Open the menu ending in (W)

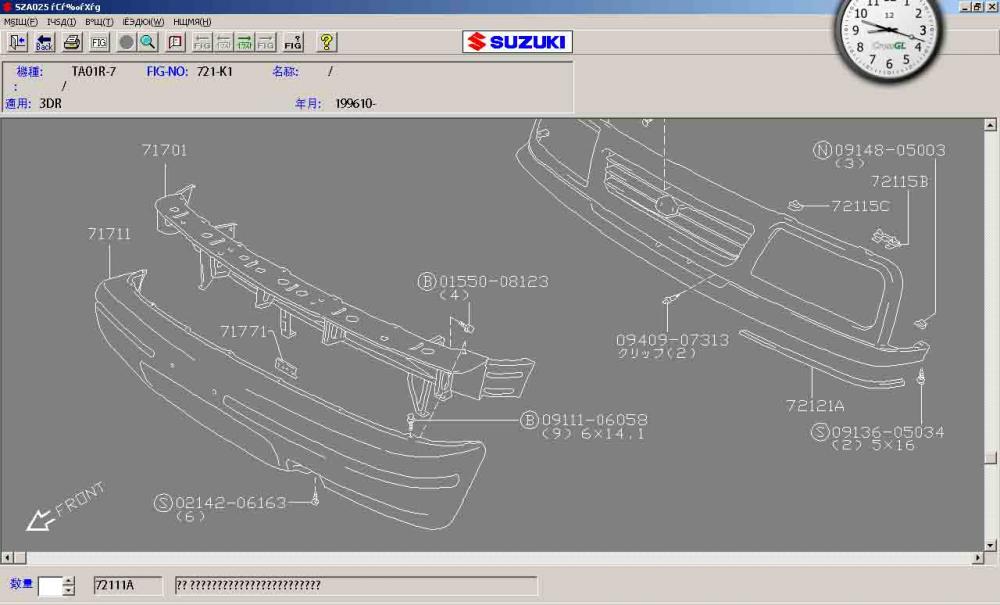point(143,22)
